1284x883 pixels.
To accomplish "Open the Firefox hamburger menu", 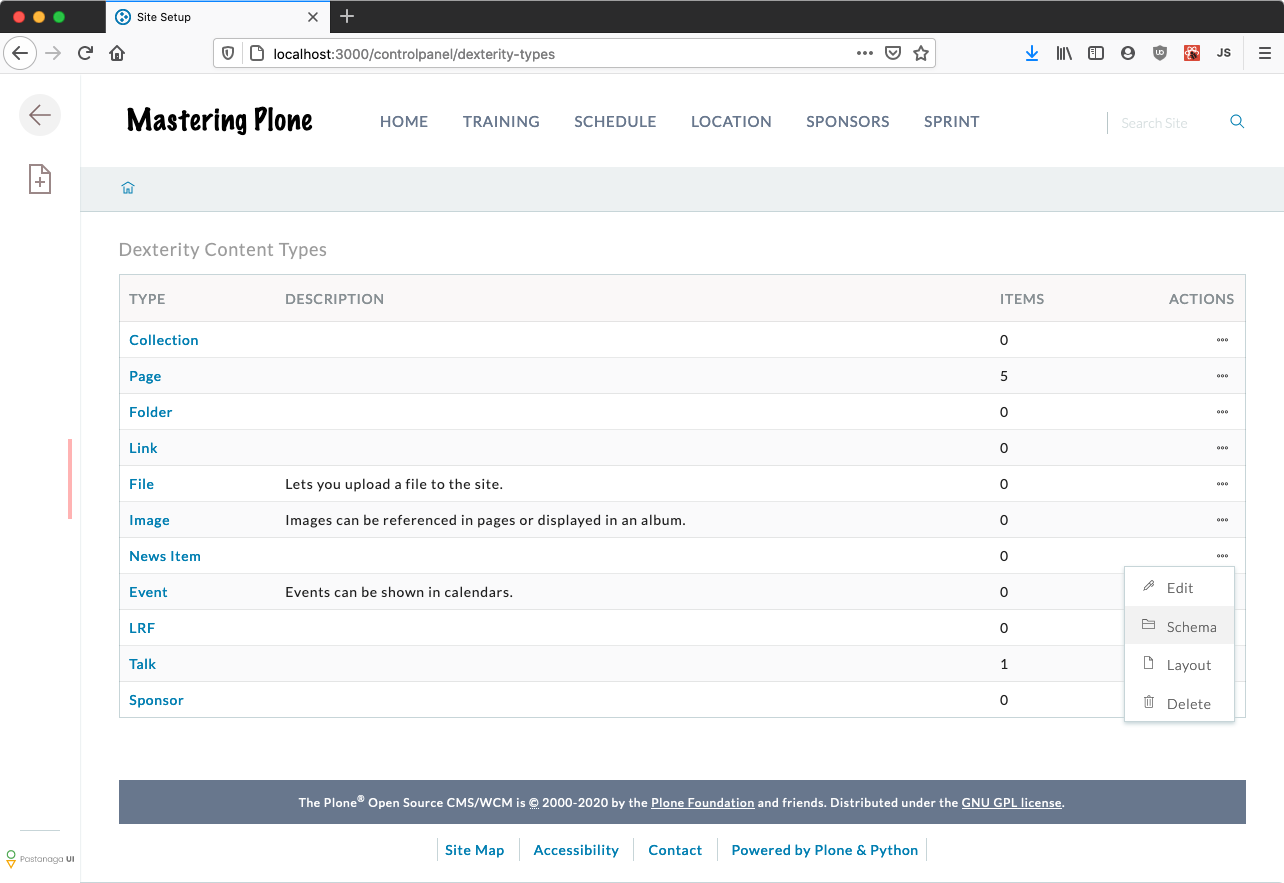I will coord(1265,53).
